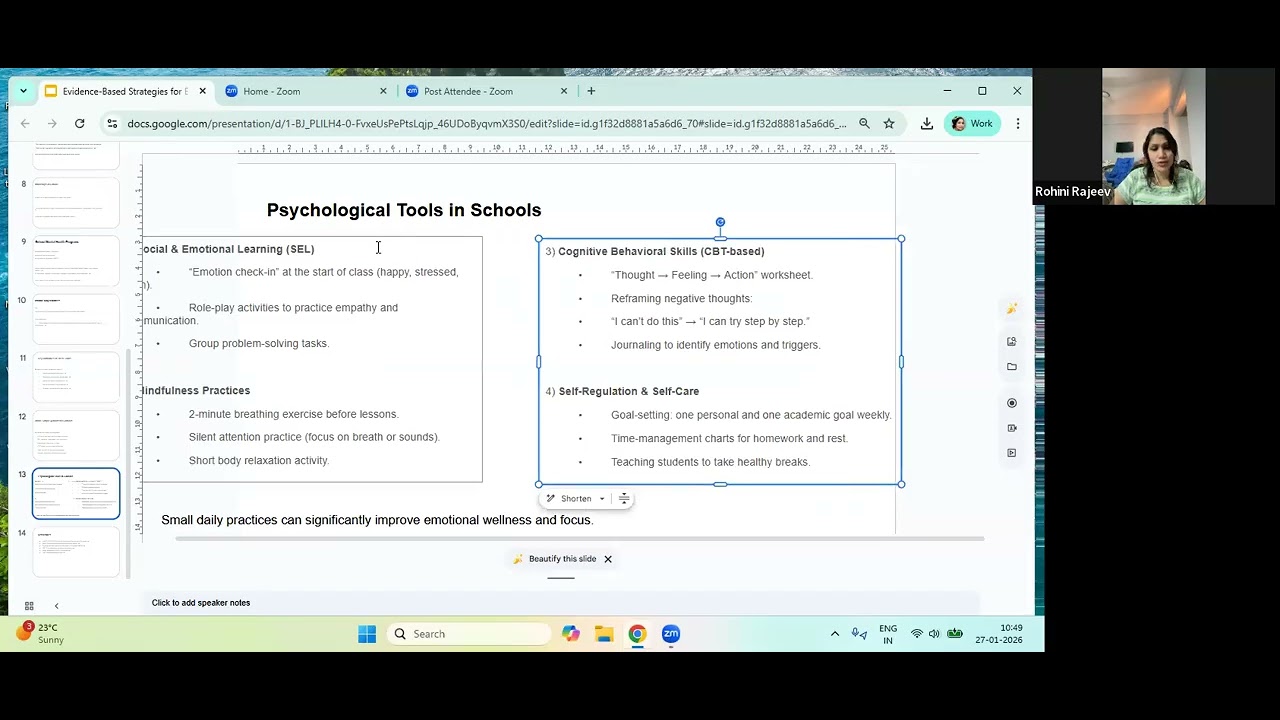Click the Chrome taskbar icon
The height and width of the screenshot is (720, 1280).
pos(637,634)
